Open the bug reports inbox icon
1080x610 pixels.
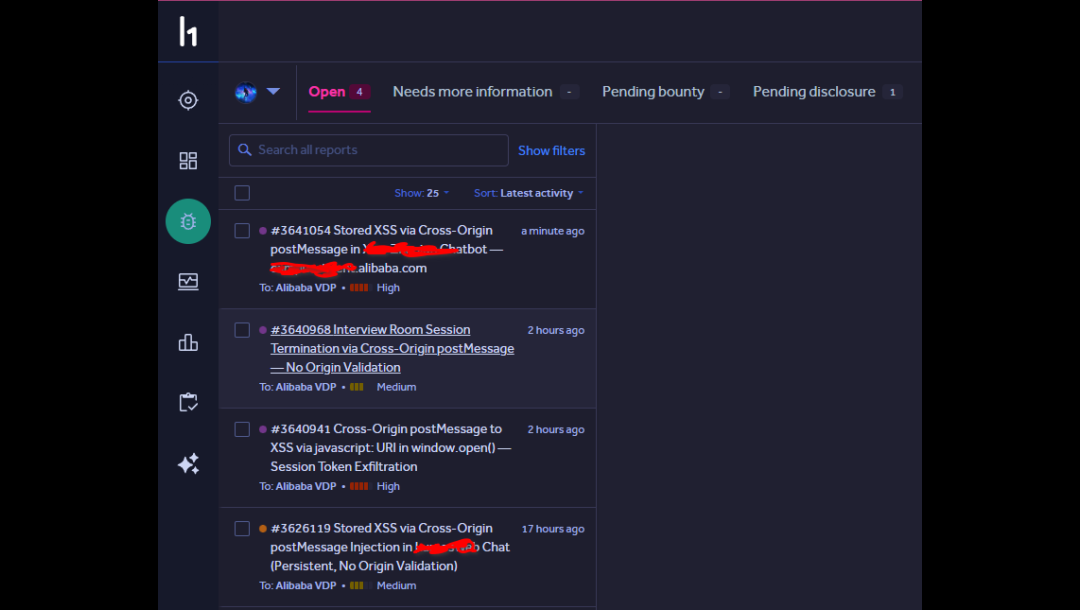[x=188, y=221]
